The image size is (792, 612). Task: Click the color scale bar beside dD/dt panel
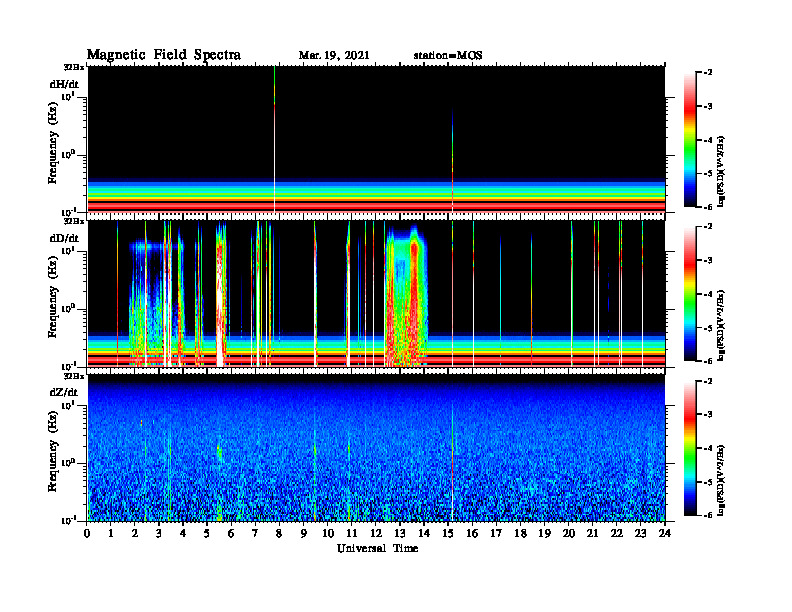(x=690, y=294)
